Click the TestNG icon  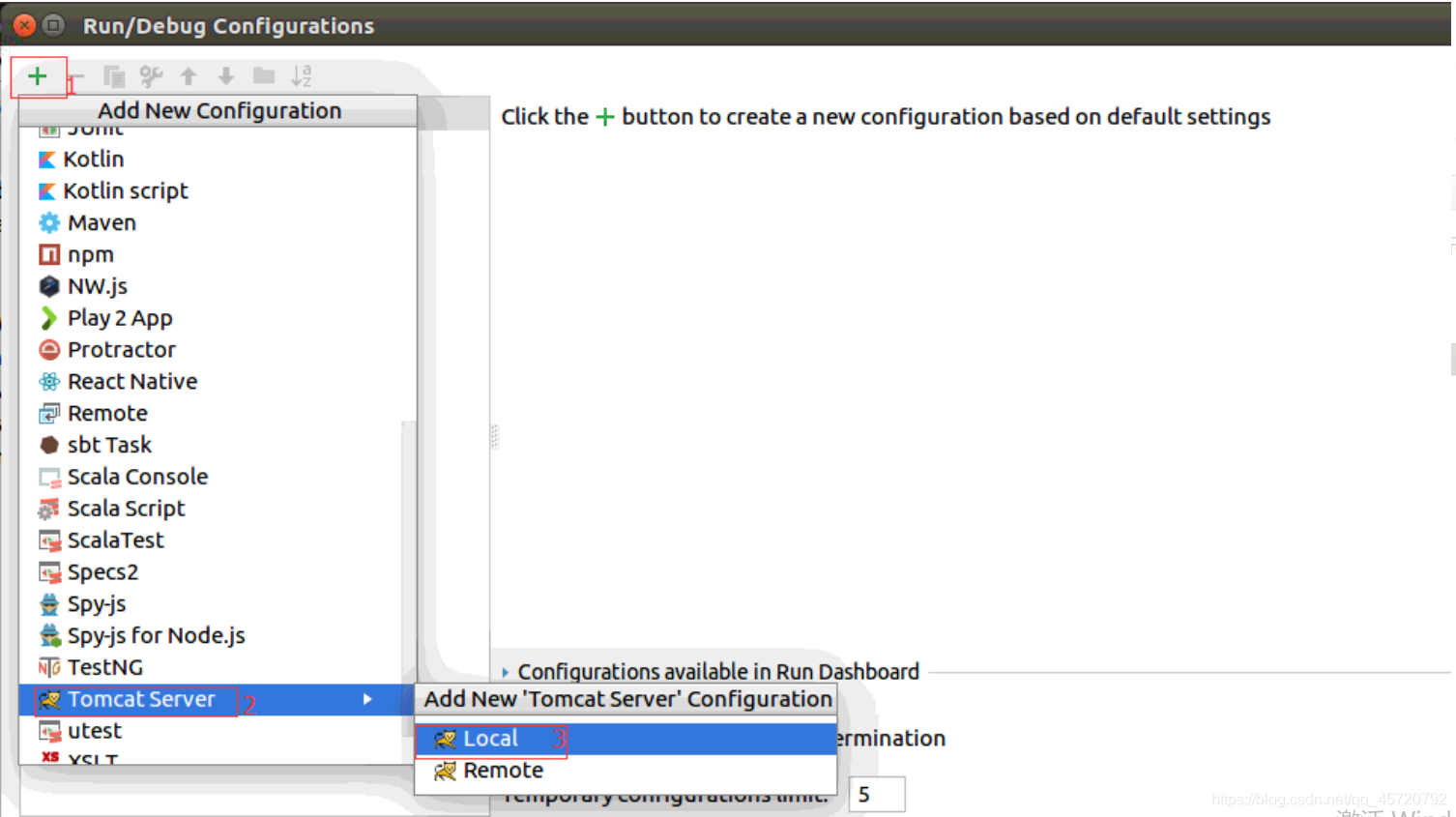click(x=49, y=668)
